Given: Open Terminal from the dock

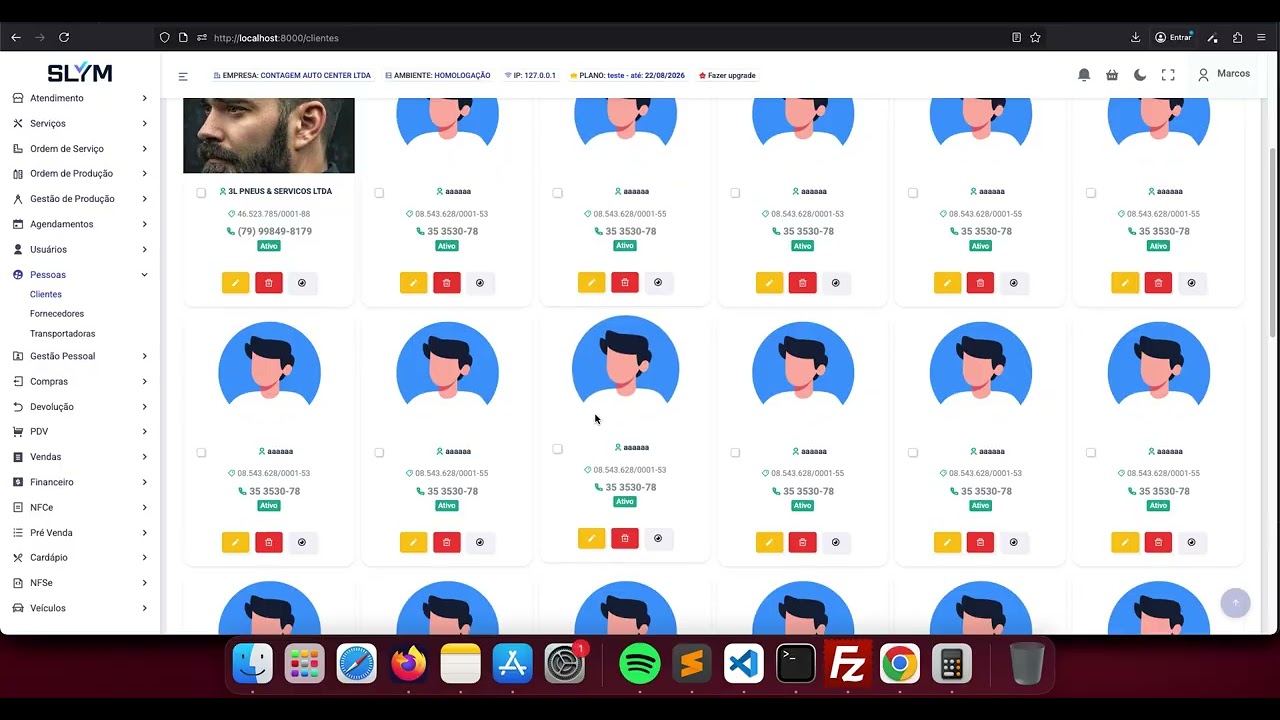Looking at the screenshot, I should [796, 664].
